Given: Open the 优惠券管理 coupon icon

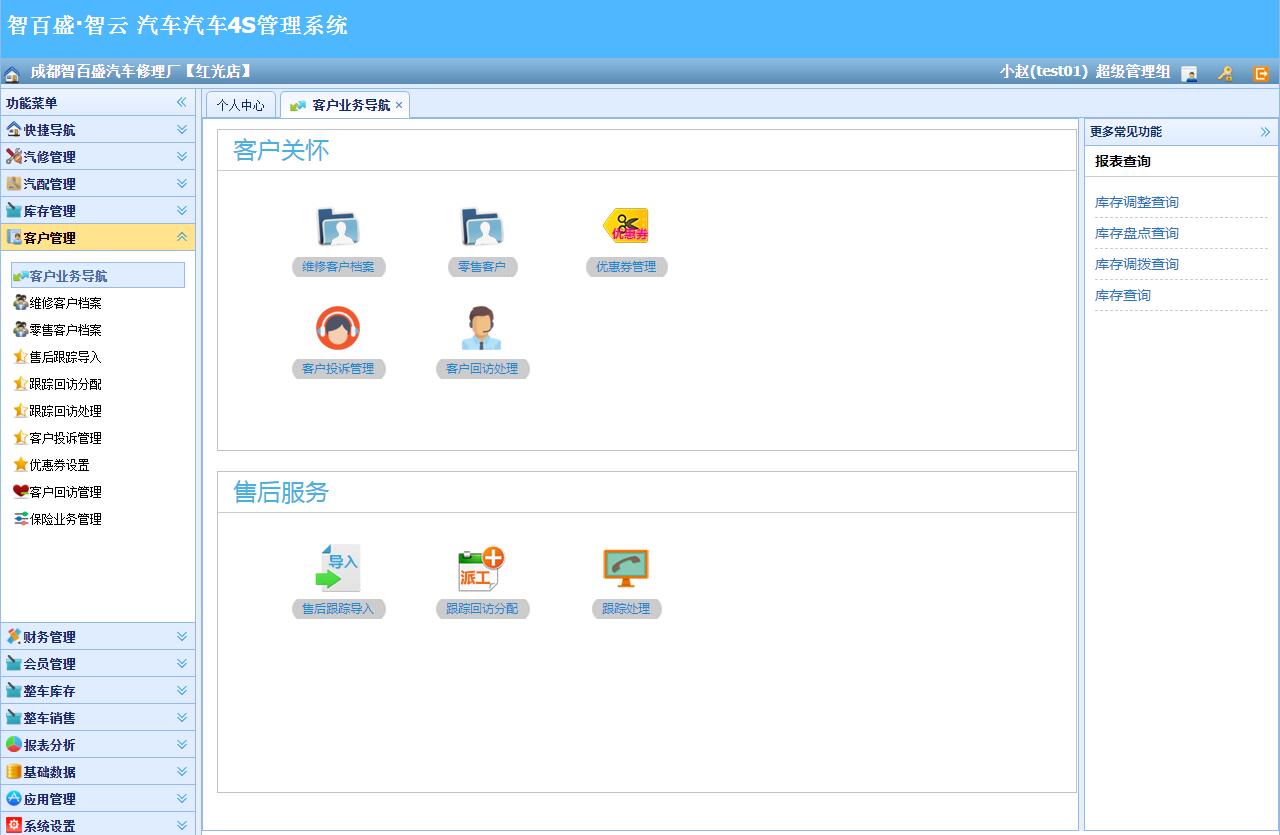Looking at the screenshot, I should coord(626,227).
